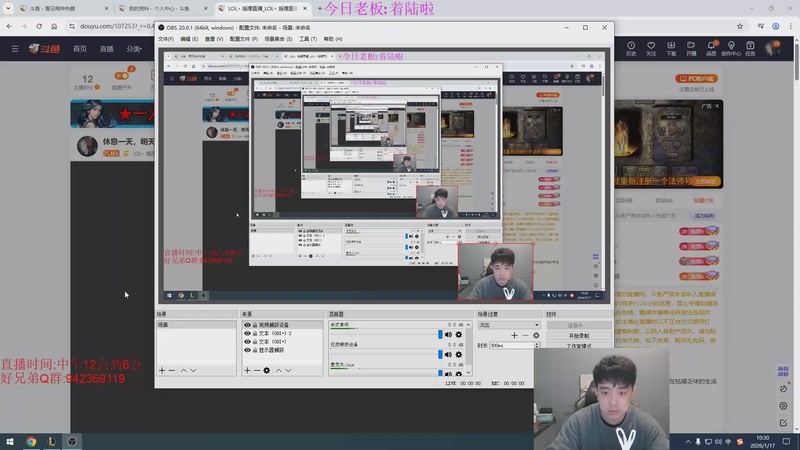Mute the 视频捕获设备 mixer channel
Viewport: 800px width, 450px height.
click(x=448, y=355)
